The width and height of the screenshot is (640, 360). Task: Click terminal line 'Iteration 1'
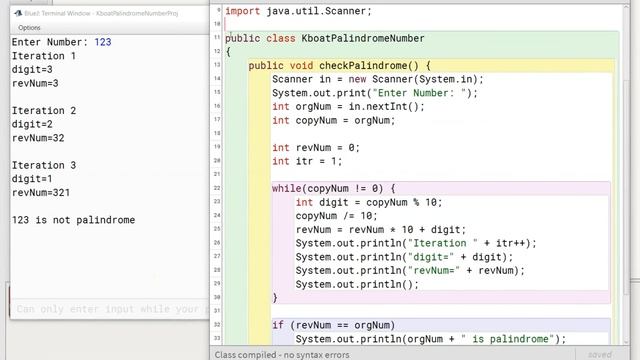(44, 56)
